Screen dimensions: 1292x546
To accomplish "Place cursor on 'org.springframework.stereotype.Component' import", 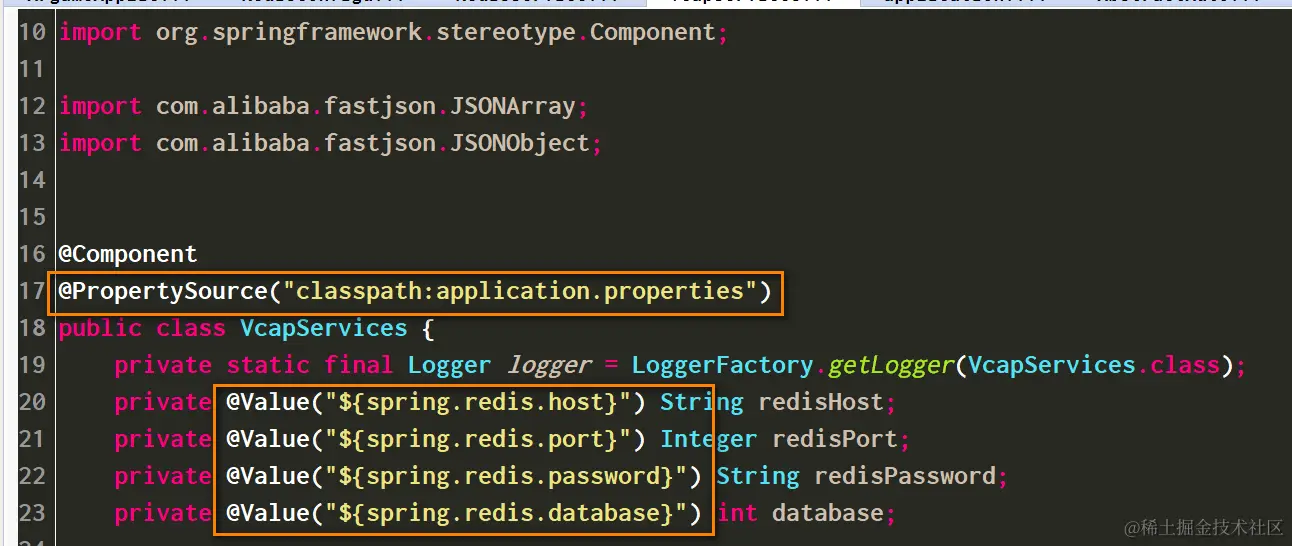I will coord(436,33).
